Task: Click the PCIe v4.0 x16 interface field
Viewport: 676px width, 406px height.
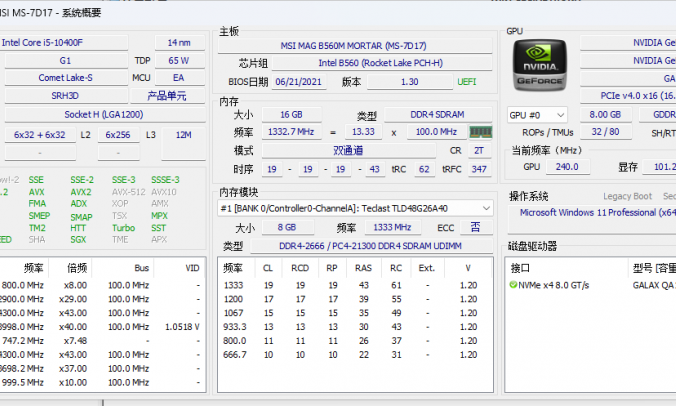Action: point(628,96)
